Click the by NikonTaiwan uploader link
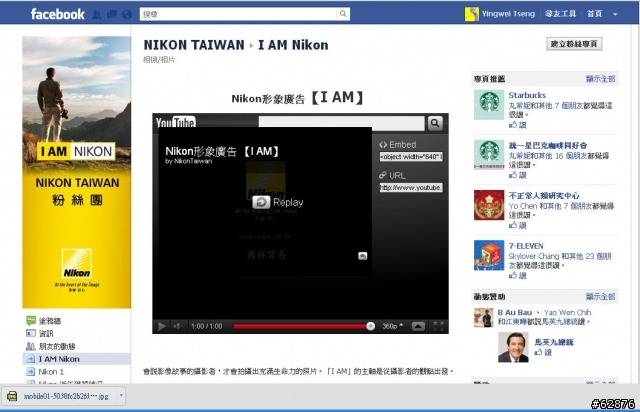 click(189, 161)
